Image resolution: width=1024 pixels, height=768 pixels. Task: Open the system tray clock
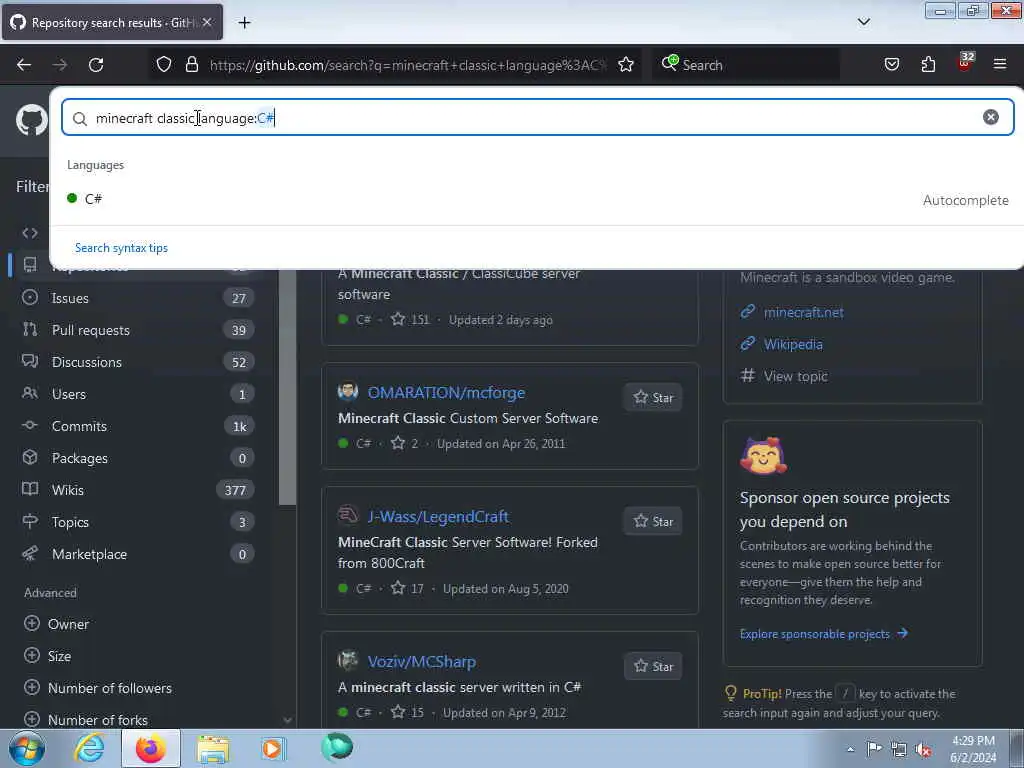point(973,749)
